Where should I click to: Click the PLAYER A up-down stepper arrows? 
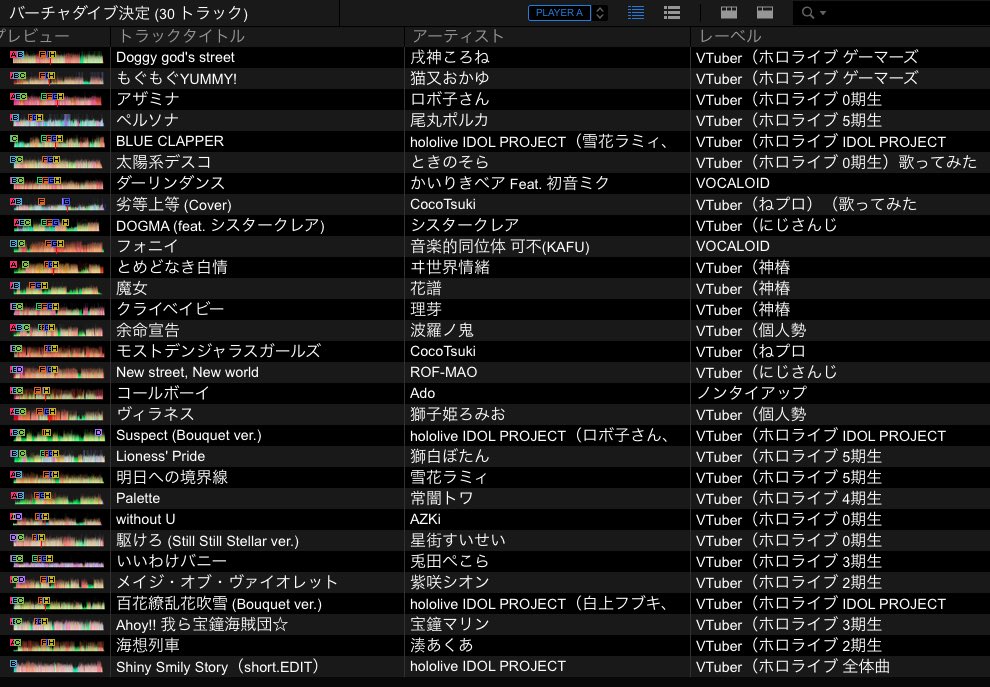(x=600, y=13)
